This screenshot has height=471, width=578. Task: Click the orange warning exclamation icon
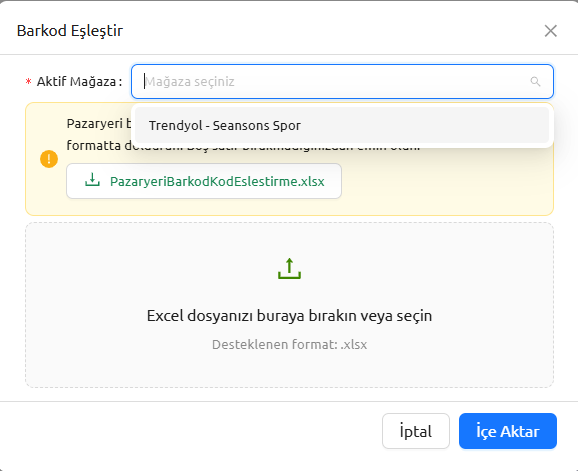click(49, 159)
